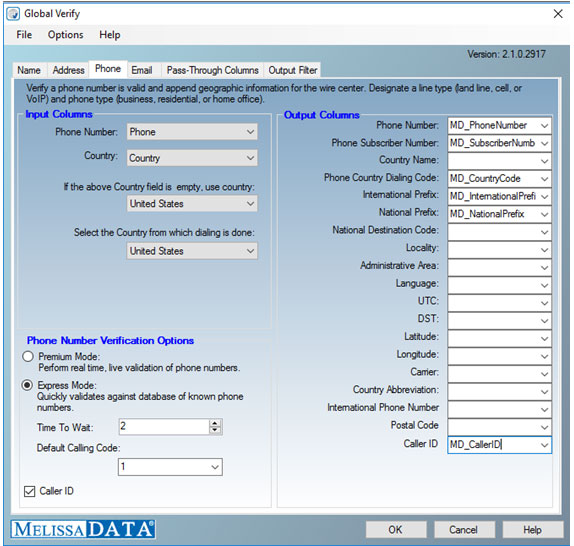The image size is (574, 546).
Task: Switch to the Address tab
Action: click(x=68, y=70)
